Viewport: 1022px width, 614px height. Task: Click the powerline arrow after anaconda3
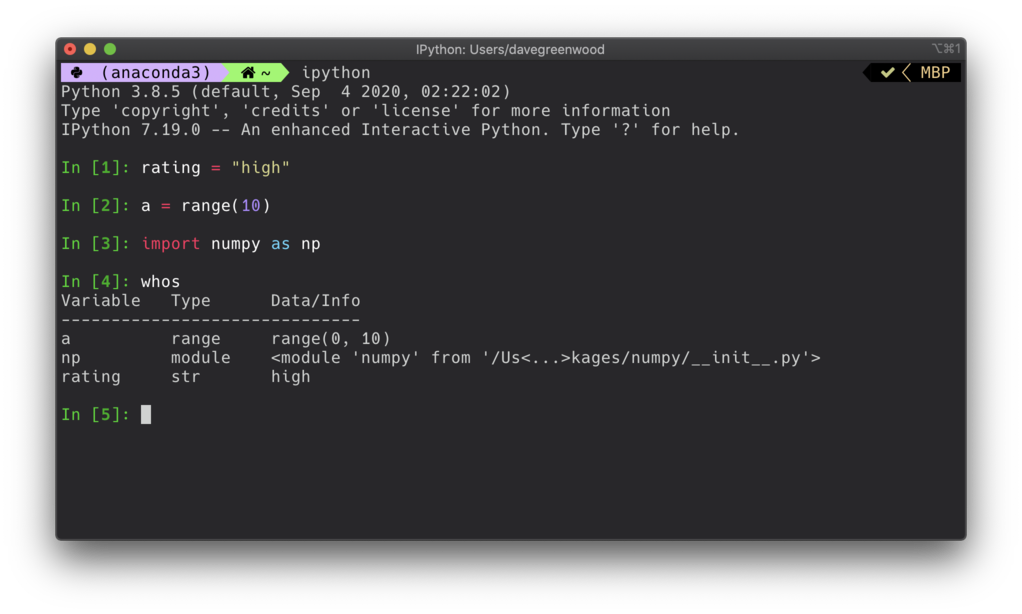click(x=225, y=72)
